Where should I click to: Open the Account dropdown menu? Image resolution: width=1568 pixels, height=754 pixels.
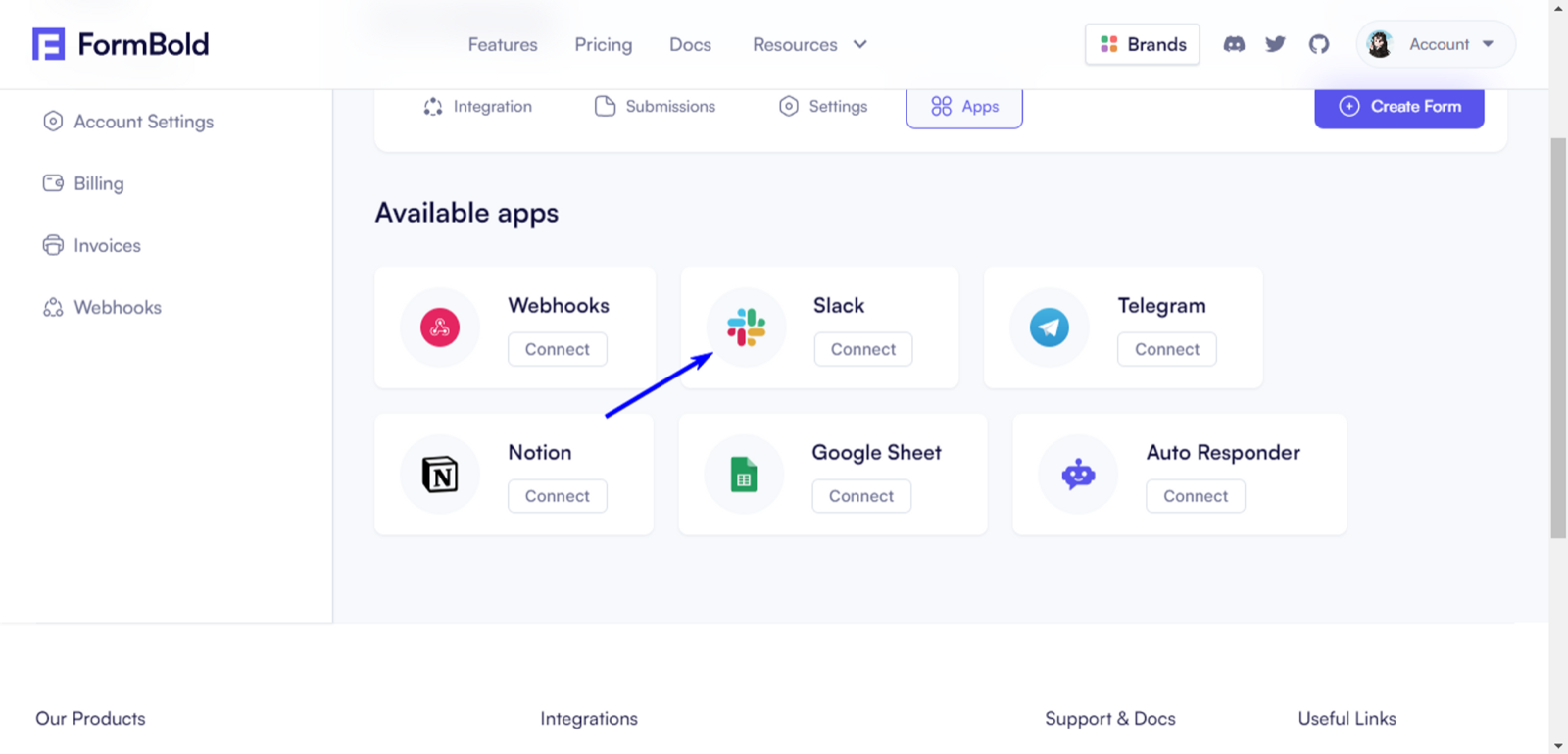coord(1436,44)
